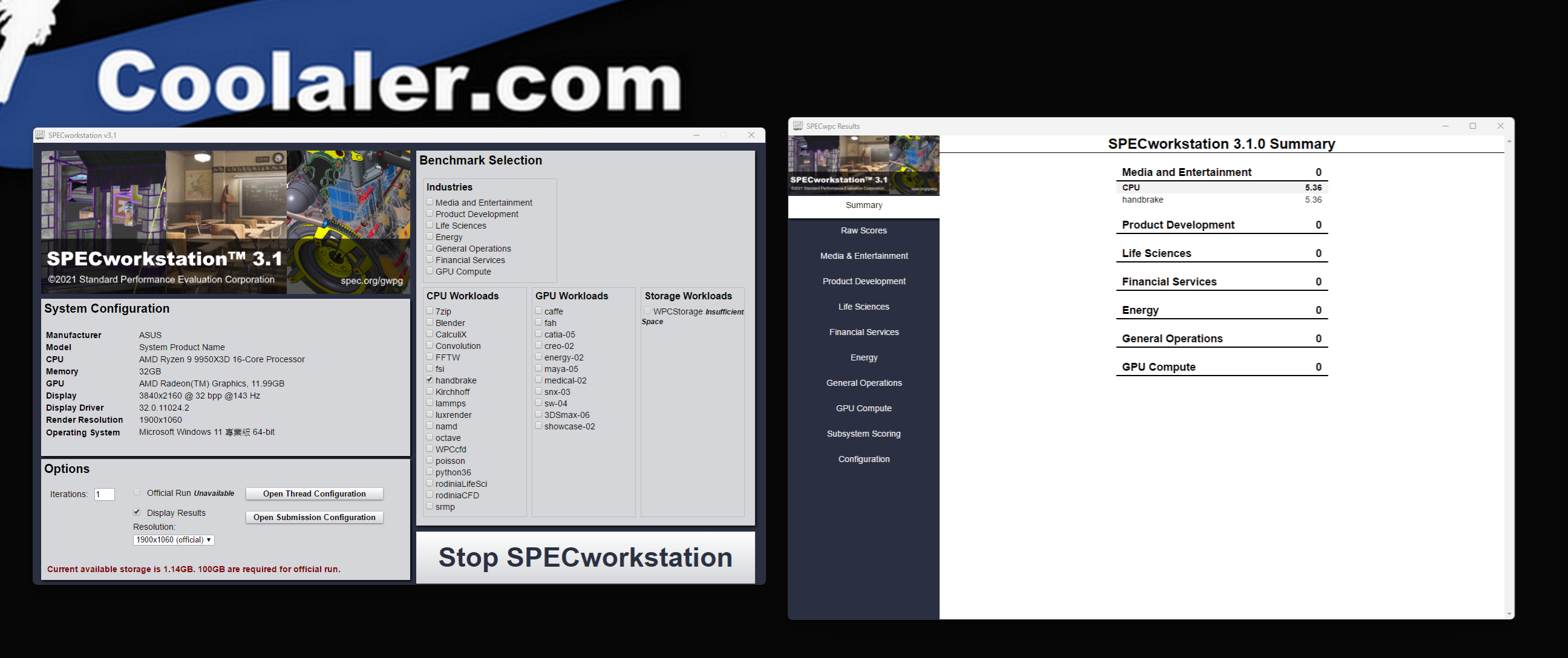Open the Resolution 1900x1060 dropdown
Screen dimensions: 1568x658
[x=174, y=540]
